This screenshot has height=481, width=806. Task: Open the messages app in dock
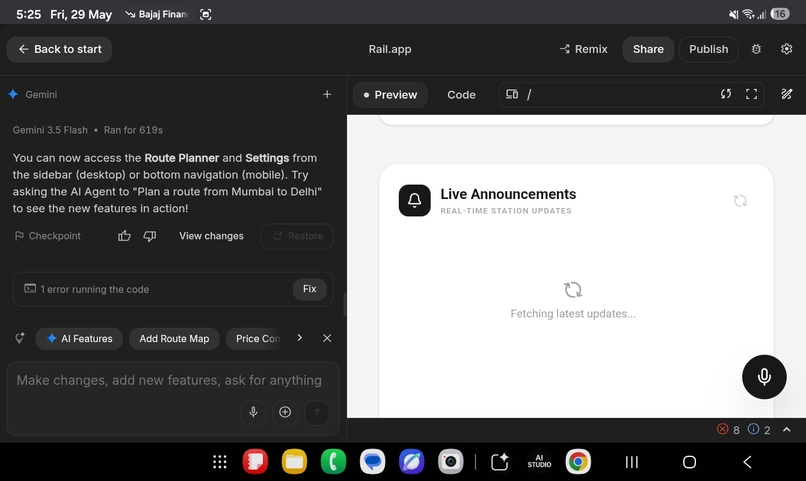tap(372, 461)
